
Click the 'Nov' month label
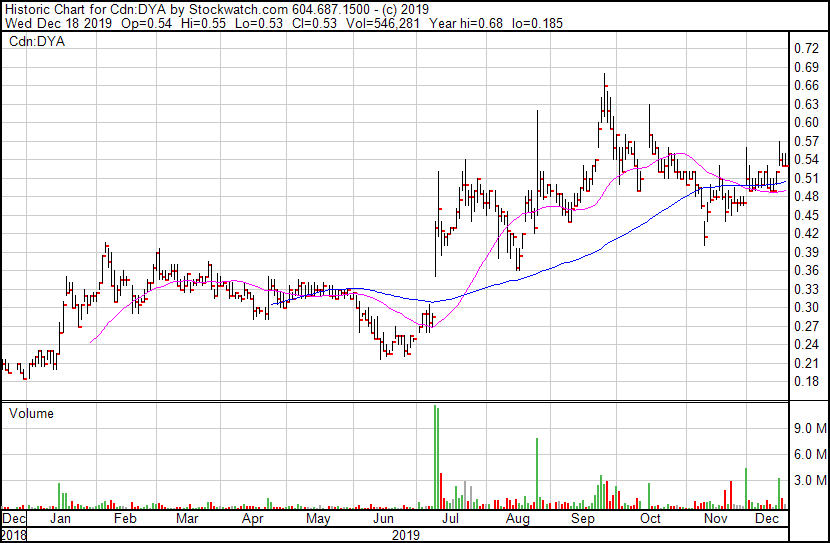(x=716, y=519)
